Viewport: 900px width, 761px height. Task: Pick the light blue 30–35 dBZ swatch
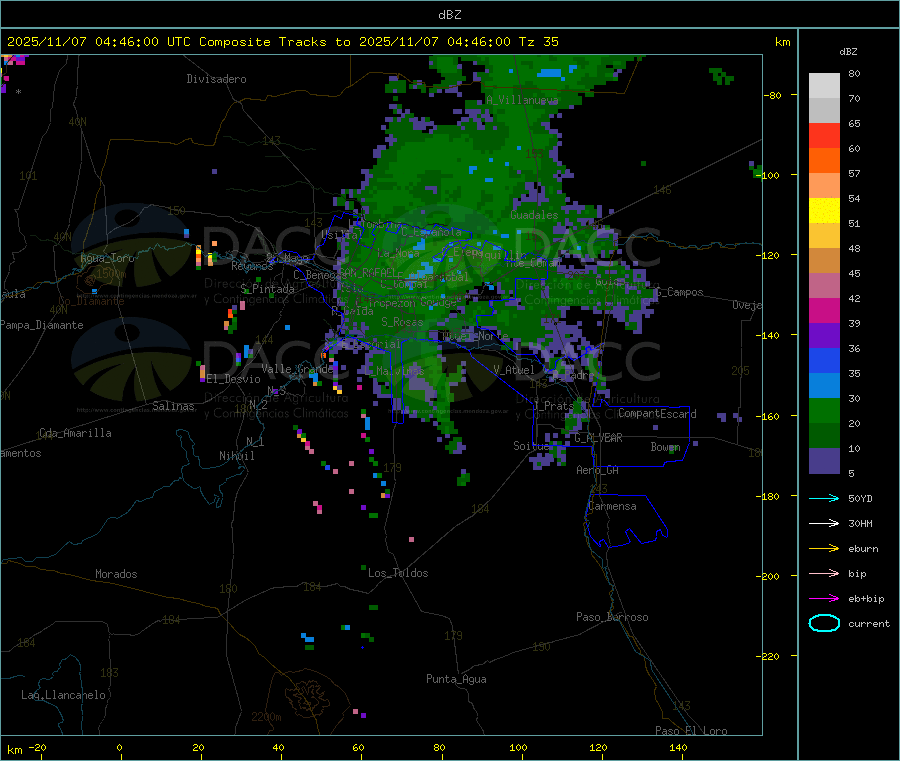pos(824,386)
